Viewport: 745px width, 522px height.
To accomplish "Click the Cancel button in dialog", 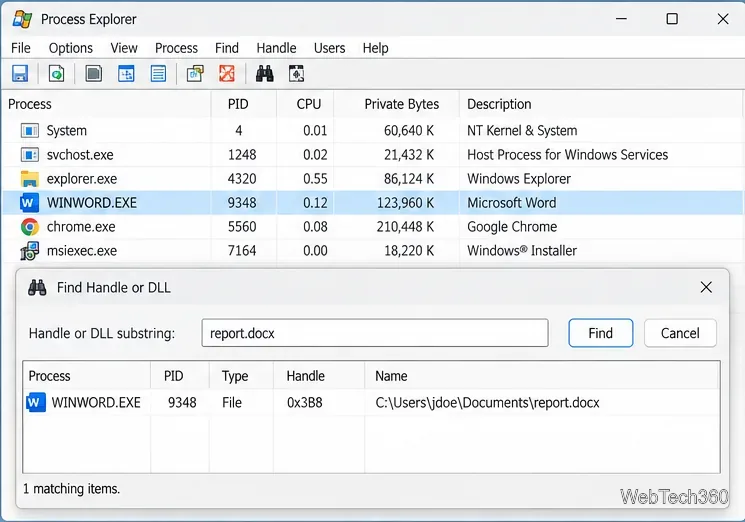I will click(680, 333).
